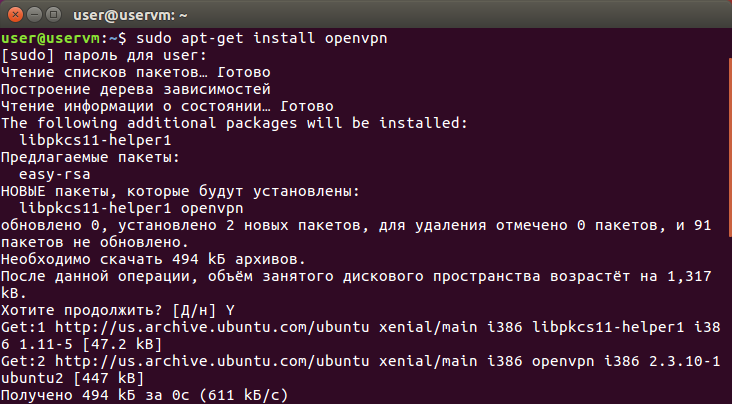
Task: Click the second us.archive.ubuntu.com URL
Action: tap(212, 361)
